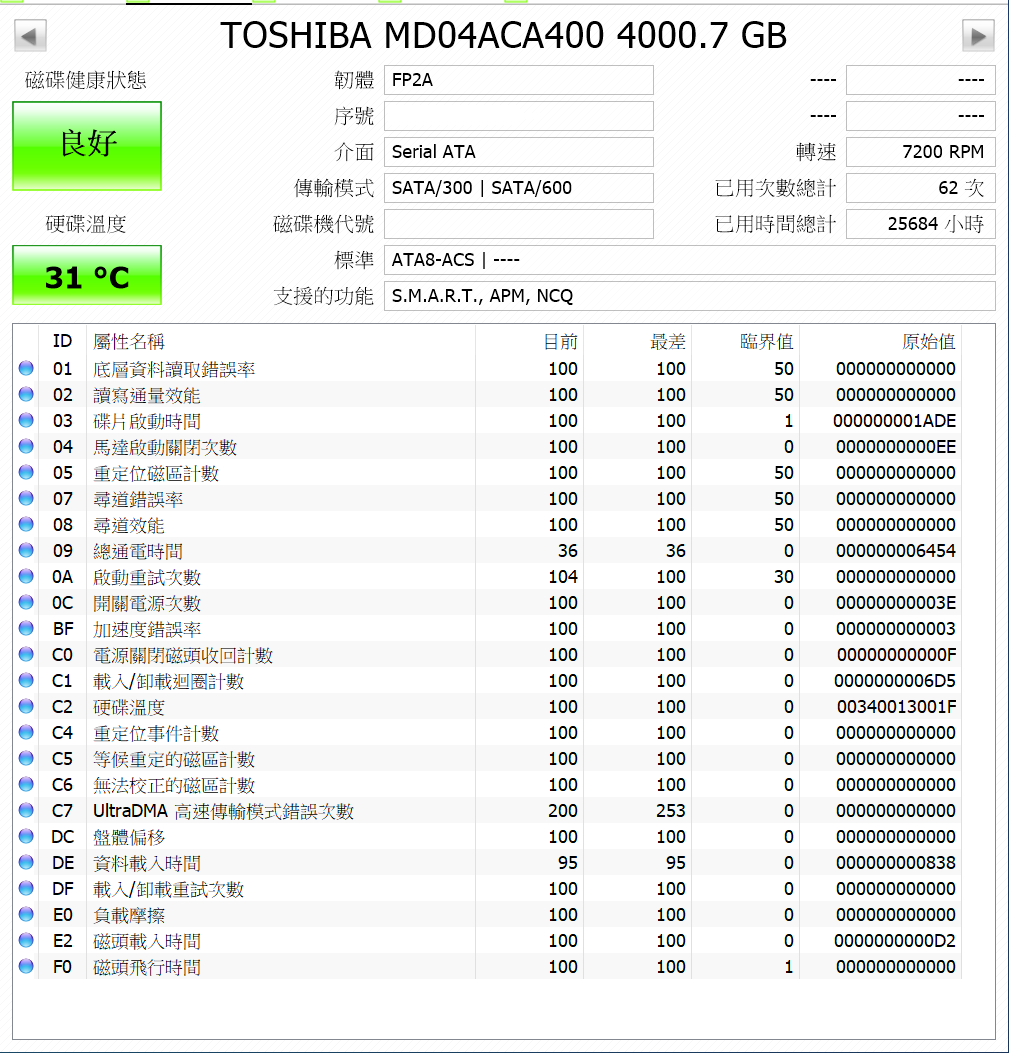
Task: Click the status icon for attribute C2
Action: [26, 706]
